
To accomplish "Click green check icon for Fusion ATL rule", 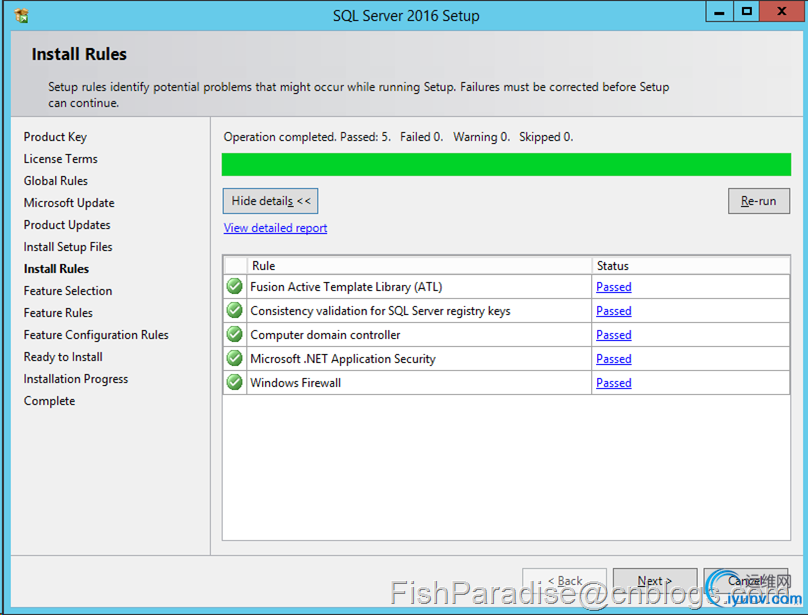I will pos(234,286).
